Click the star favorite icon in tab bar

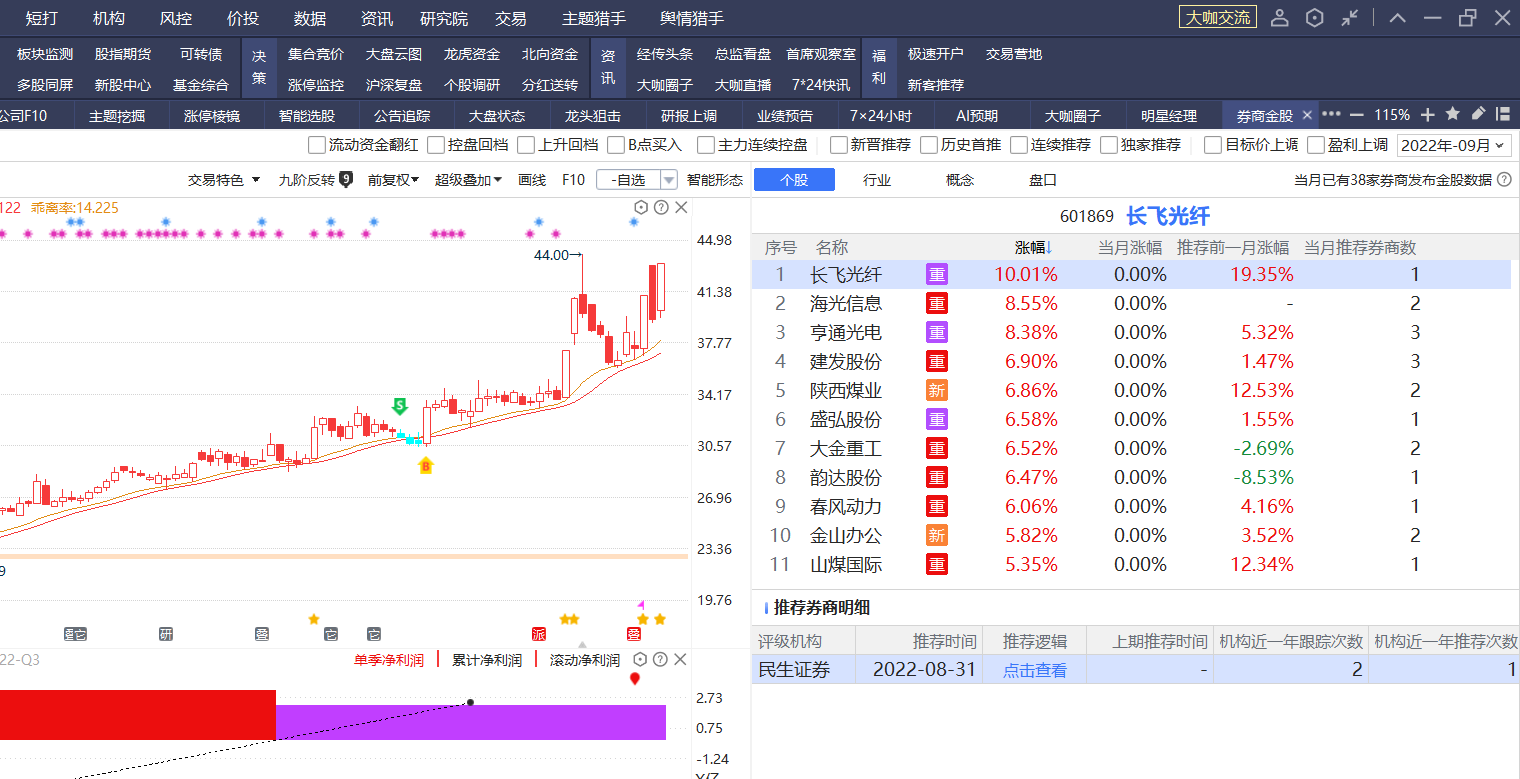click(x=1453, y=114)
